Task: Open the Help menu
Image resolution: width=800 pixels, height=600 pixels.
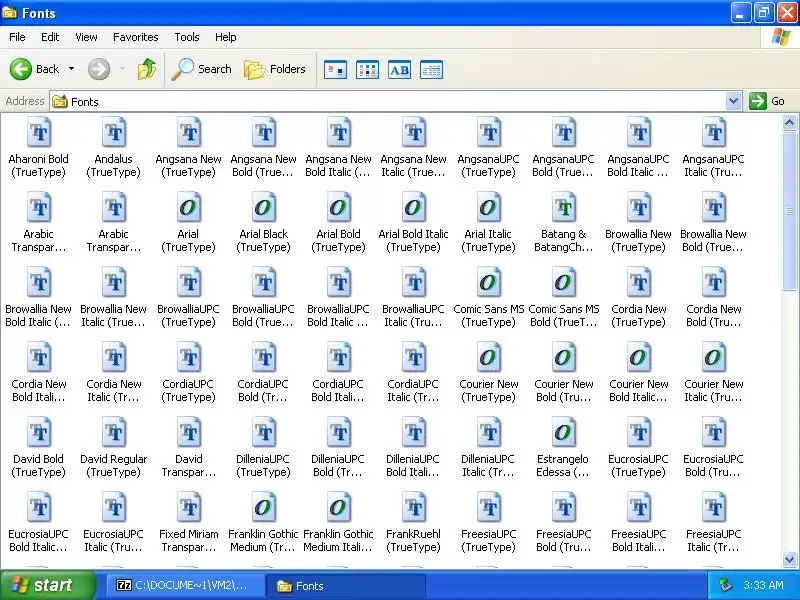Action: [x=226, y=37]
